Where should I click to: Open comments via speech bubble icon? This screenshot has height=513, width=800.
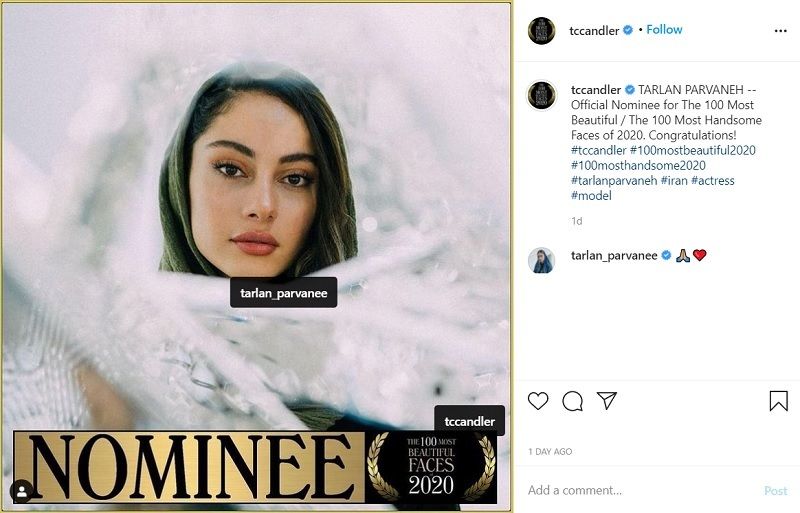572,401
